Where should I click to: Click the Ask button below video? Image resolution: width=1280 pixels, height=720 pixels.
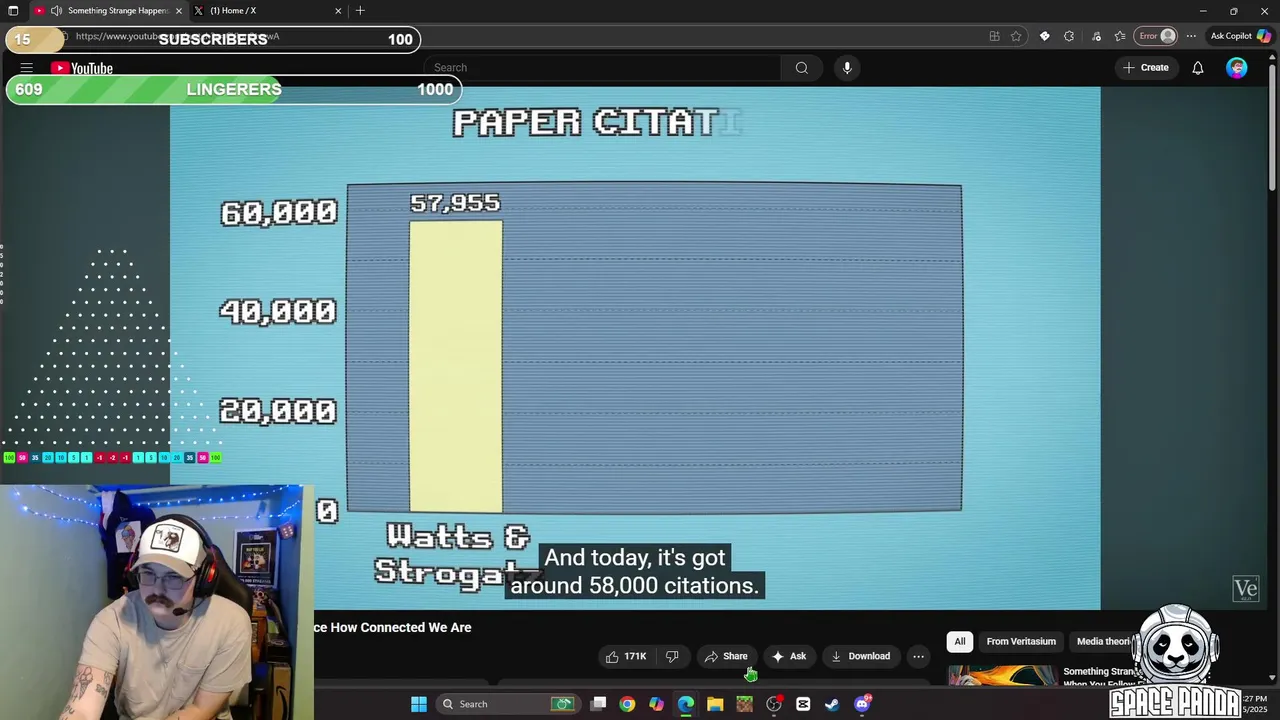(x=789, y=656)
